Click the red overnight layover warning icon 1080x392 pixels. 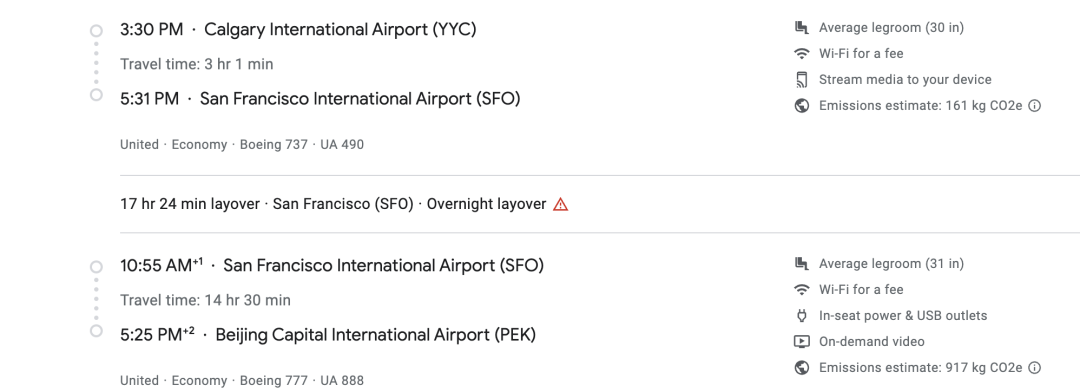(x=561, y=205)
